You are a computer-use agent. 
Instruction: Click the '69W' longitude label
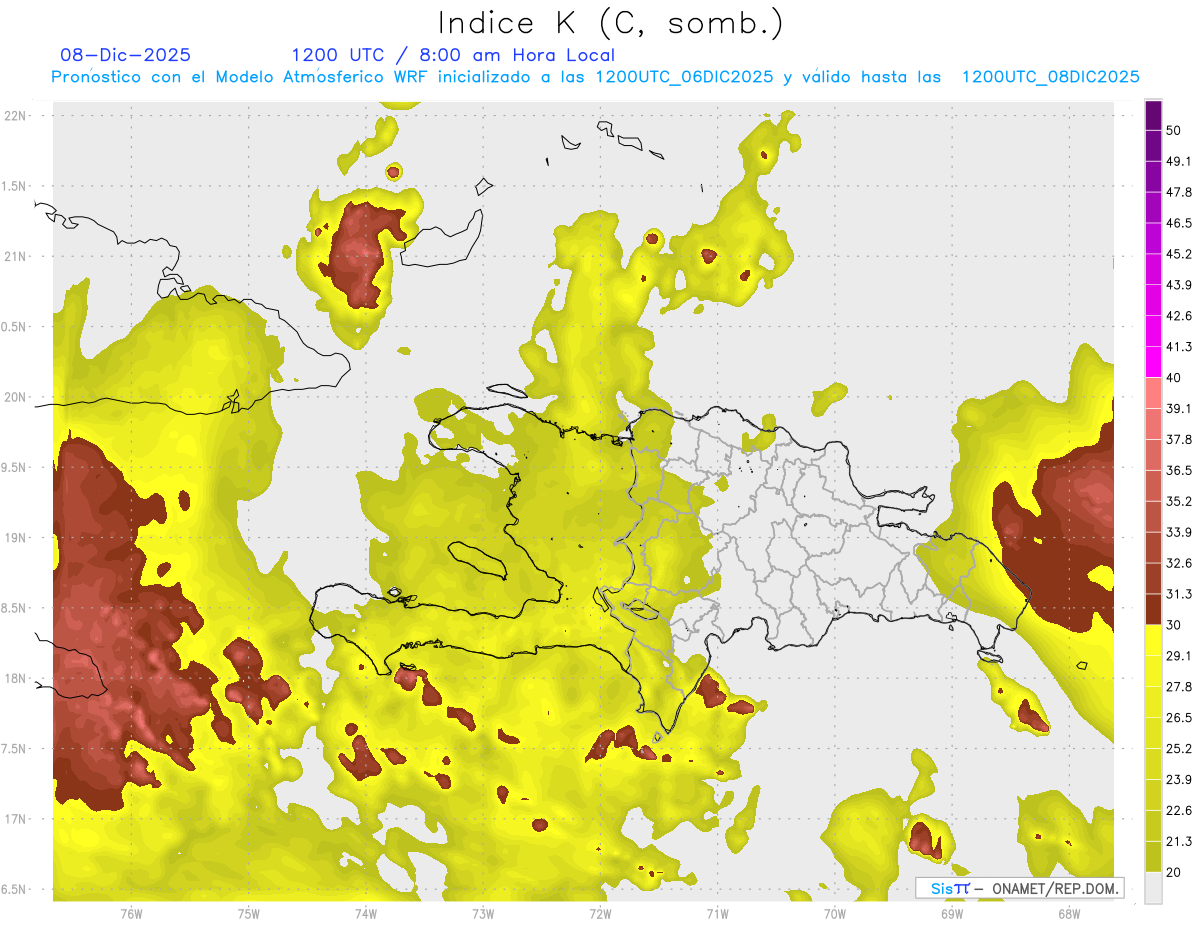tap(951, 914)
